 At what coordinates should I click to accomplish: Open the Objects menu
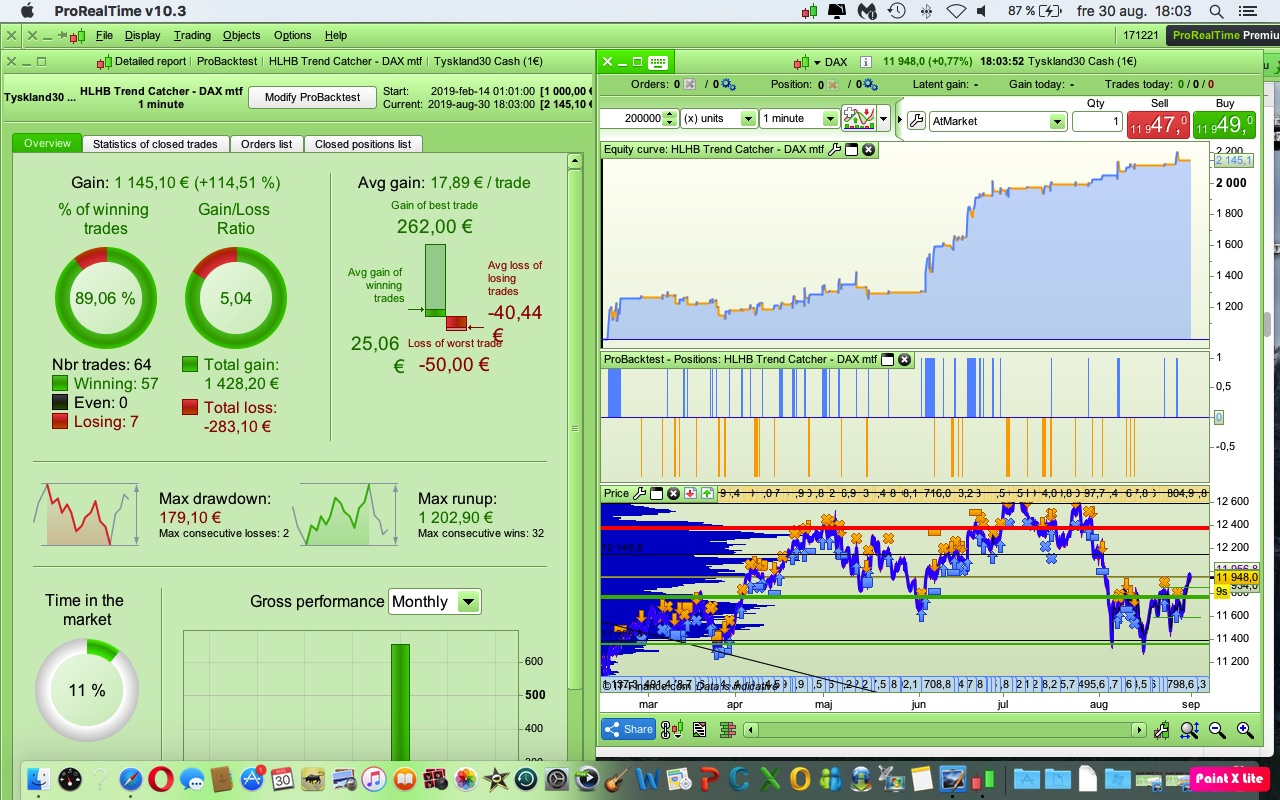pos(241,35)
